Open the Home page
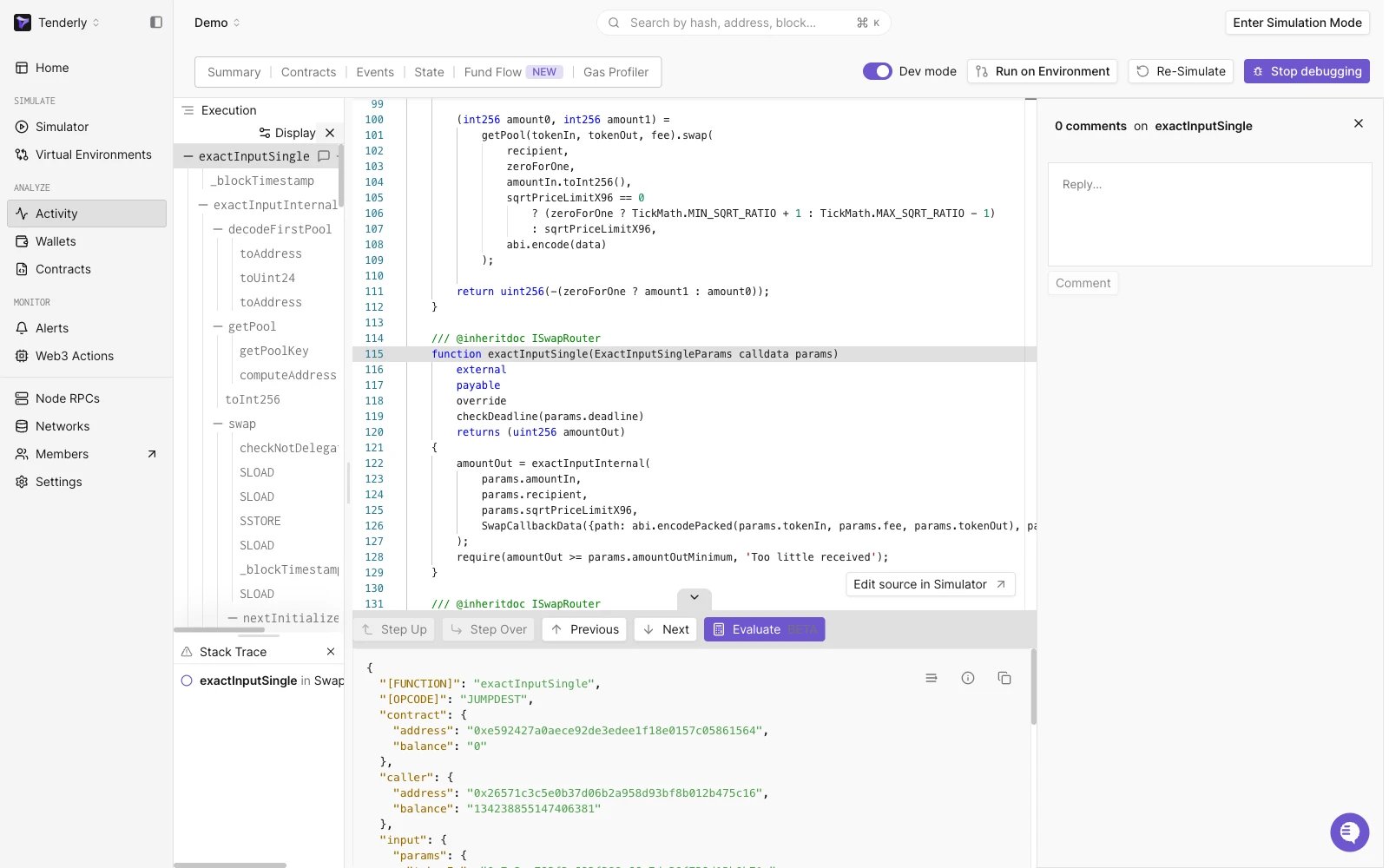The image size is (1389, 868). tap(87, 68)
